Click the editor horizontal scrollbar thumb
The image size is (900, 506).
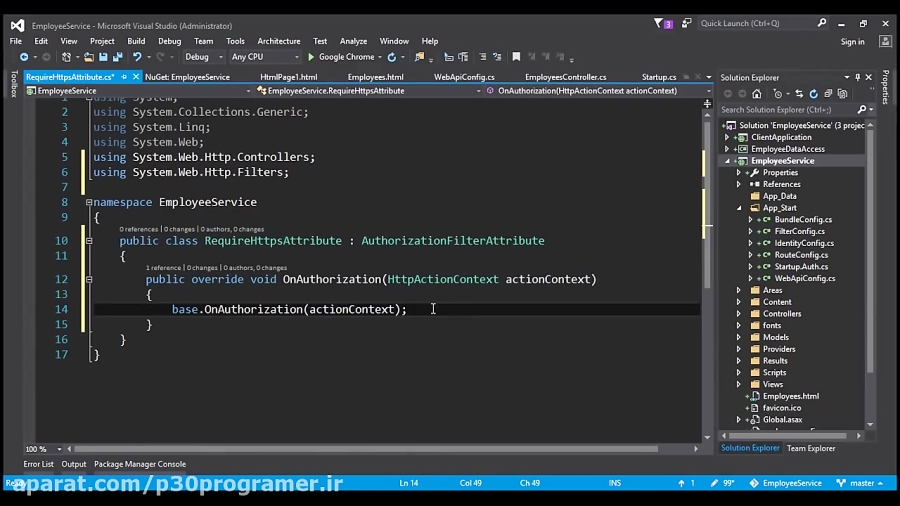coord(366,449)
